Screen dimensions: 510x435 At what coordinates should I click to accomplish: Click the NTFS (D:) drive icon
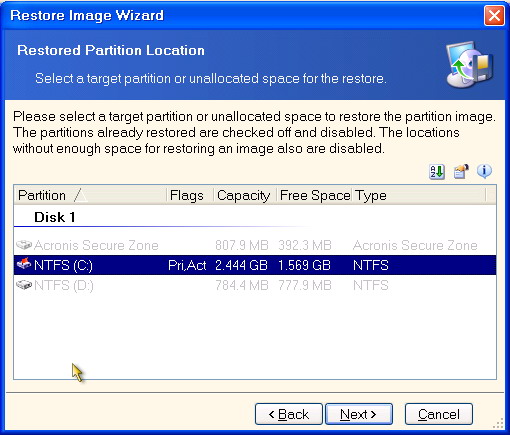(24, 285)
